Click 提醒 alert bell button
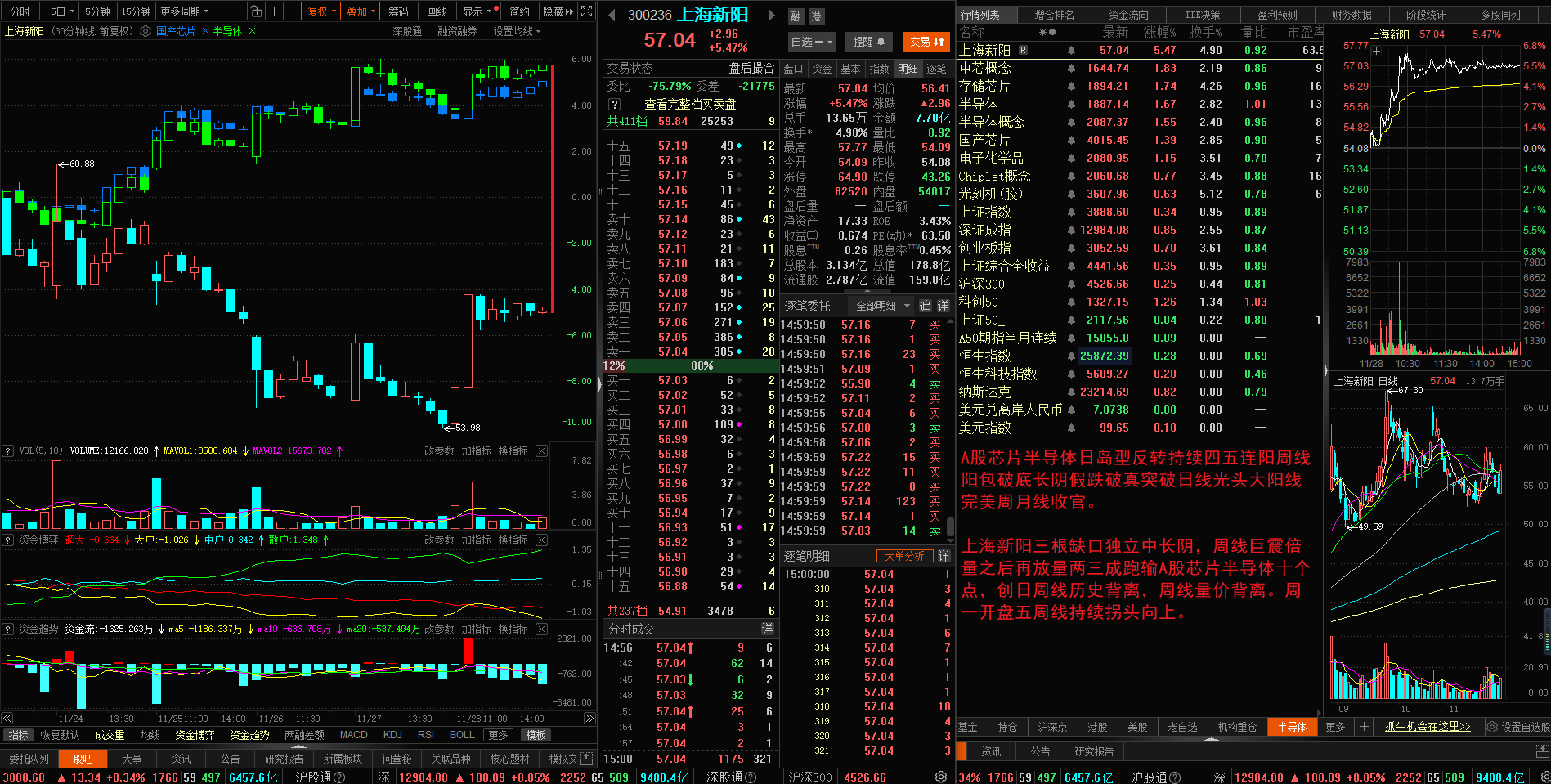This screenshot has width=1551, height=784. (x=869, y=42)
